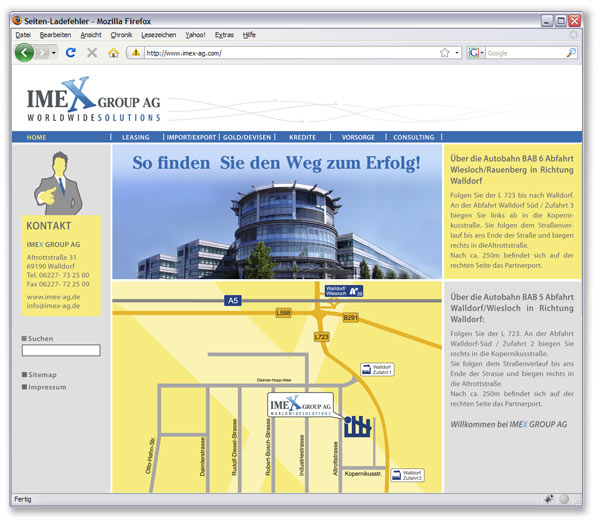Screen dimensions: 600x530
Task: Click the Forward arrow button
Action: coord(43,52)
